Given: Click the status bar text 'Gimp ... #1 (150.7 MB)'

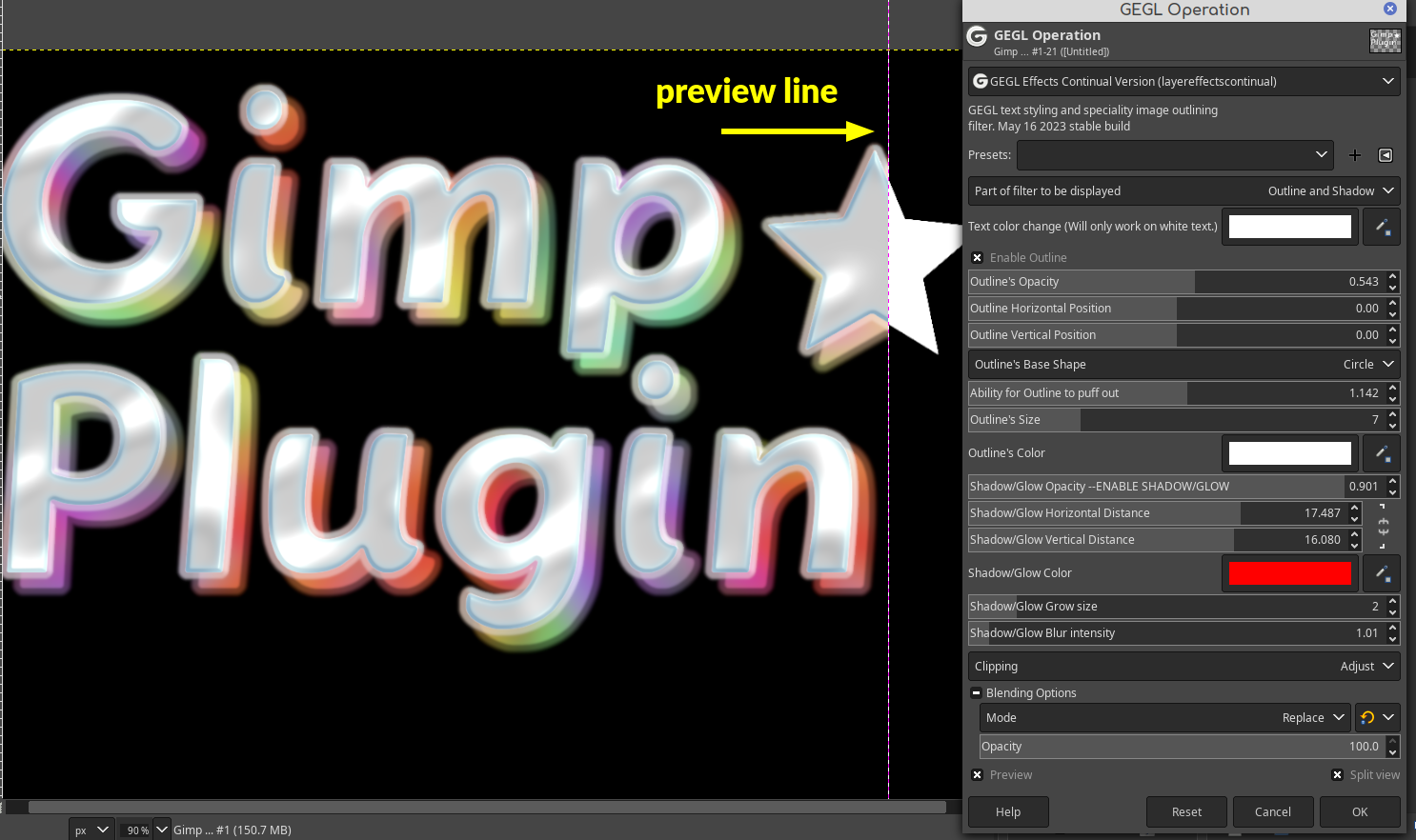Looking at the screenshot, I should pyautogui.click(x=232, y=830).
